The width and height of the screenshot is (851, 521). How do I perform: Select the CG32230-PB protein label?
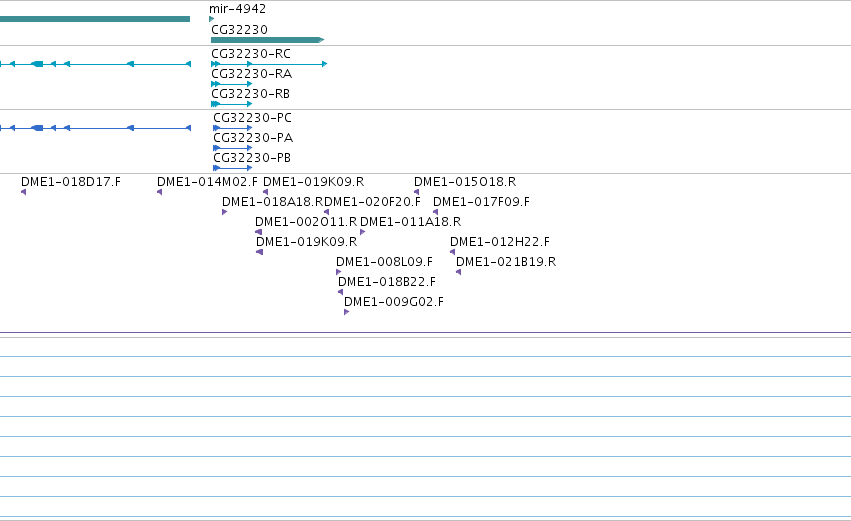click(252, 158)
